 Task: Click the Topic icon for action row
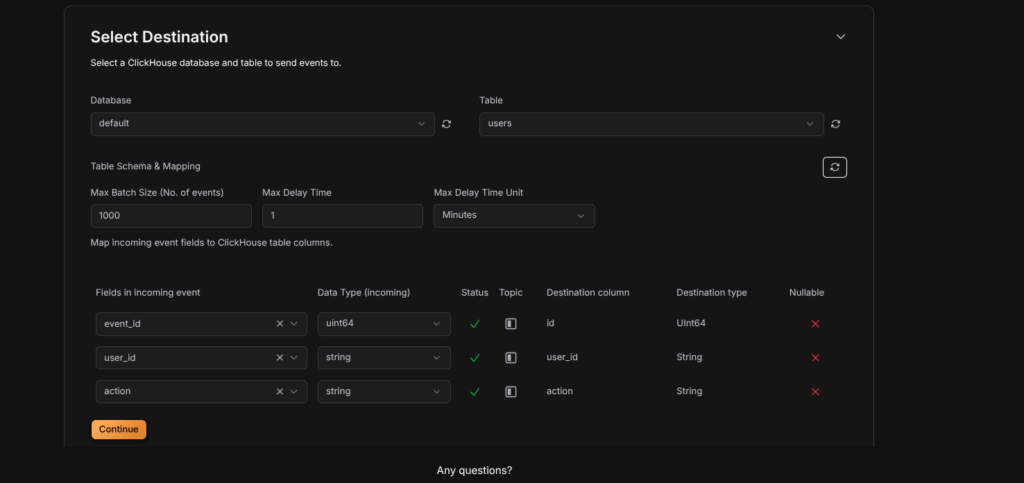[x=511, y=391]
